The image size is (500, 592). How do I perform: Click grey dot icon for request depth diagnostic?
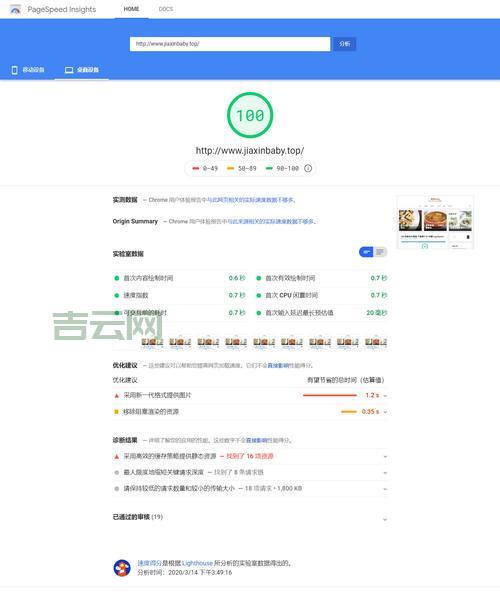[117, 472]
